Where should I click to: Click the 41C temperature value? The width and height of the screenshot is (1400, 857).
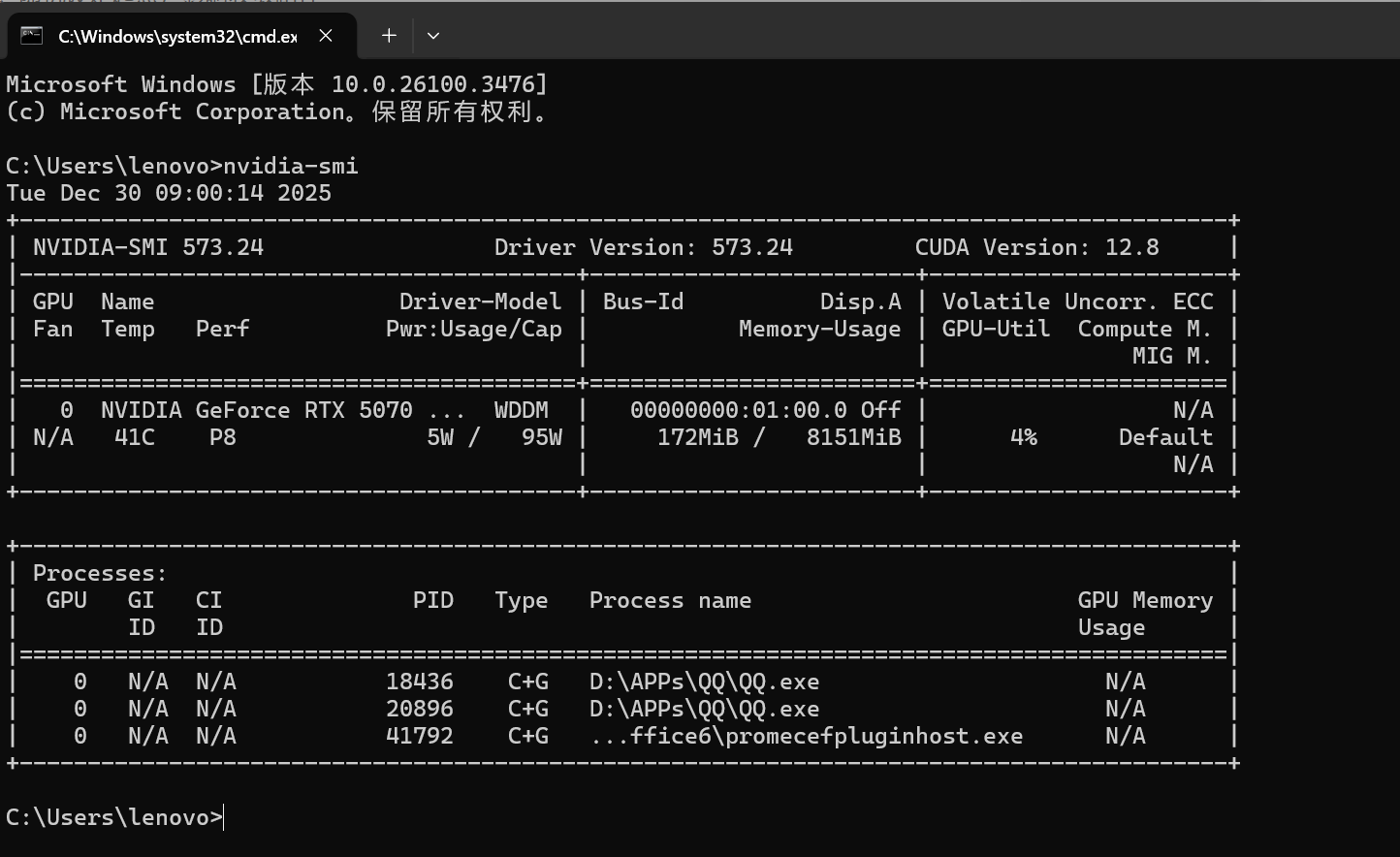click(x=135, y=437)
